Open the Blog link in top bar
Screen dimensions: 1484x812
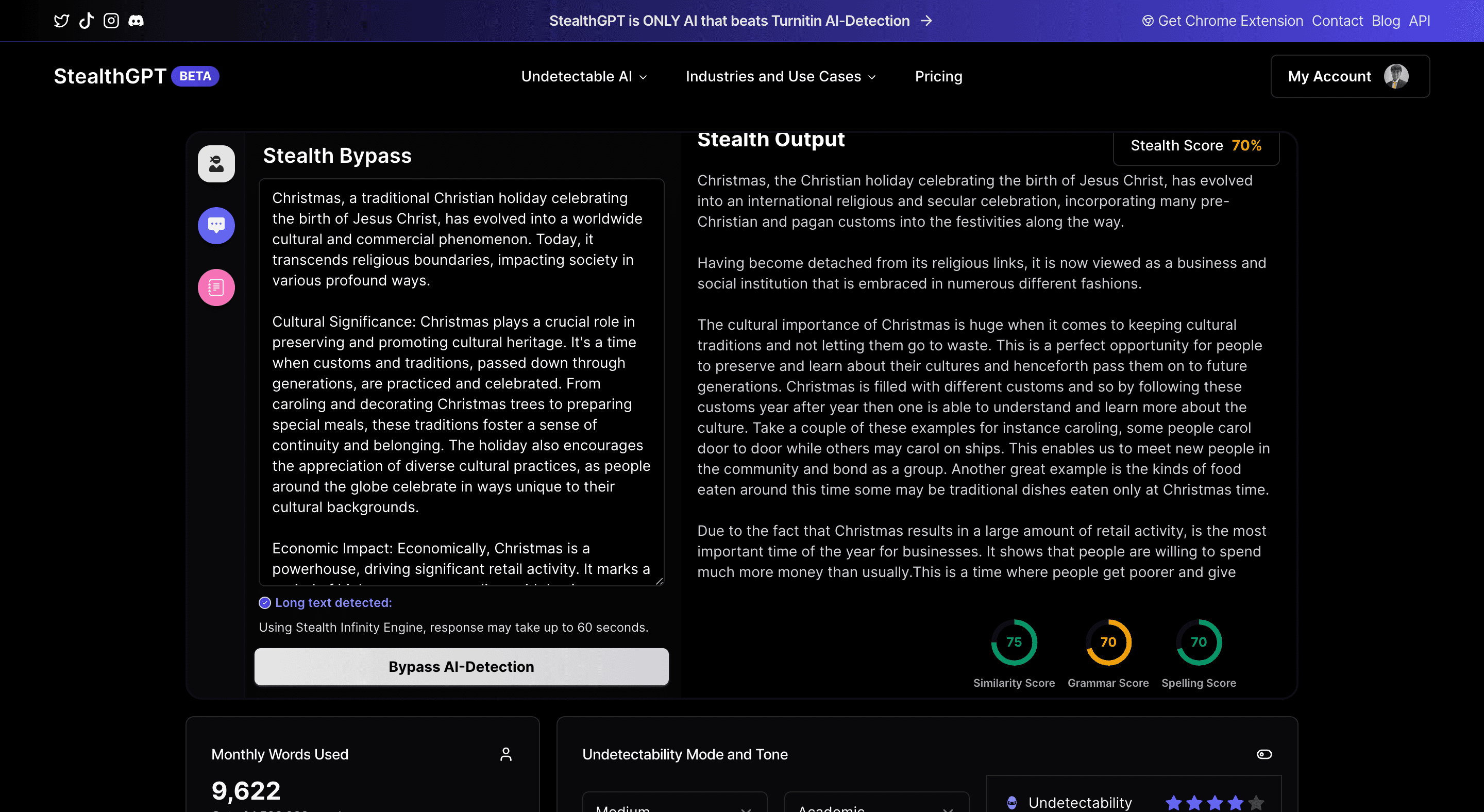[x=1385, y=21]
